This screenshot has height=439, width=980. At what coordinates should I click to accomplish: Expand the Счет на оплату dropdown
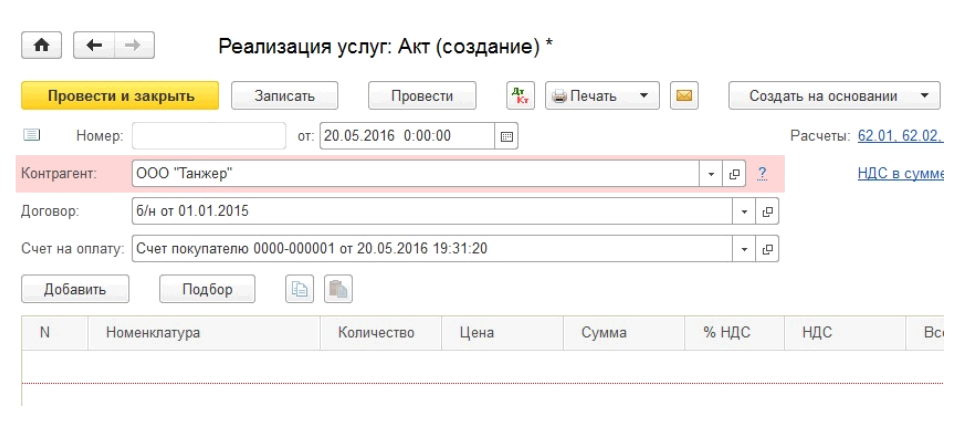click(x=745, y=249)
